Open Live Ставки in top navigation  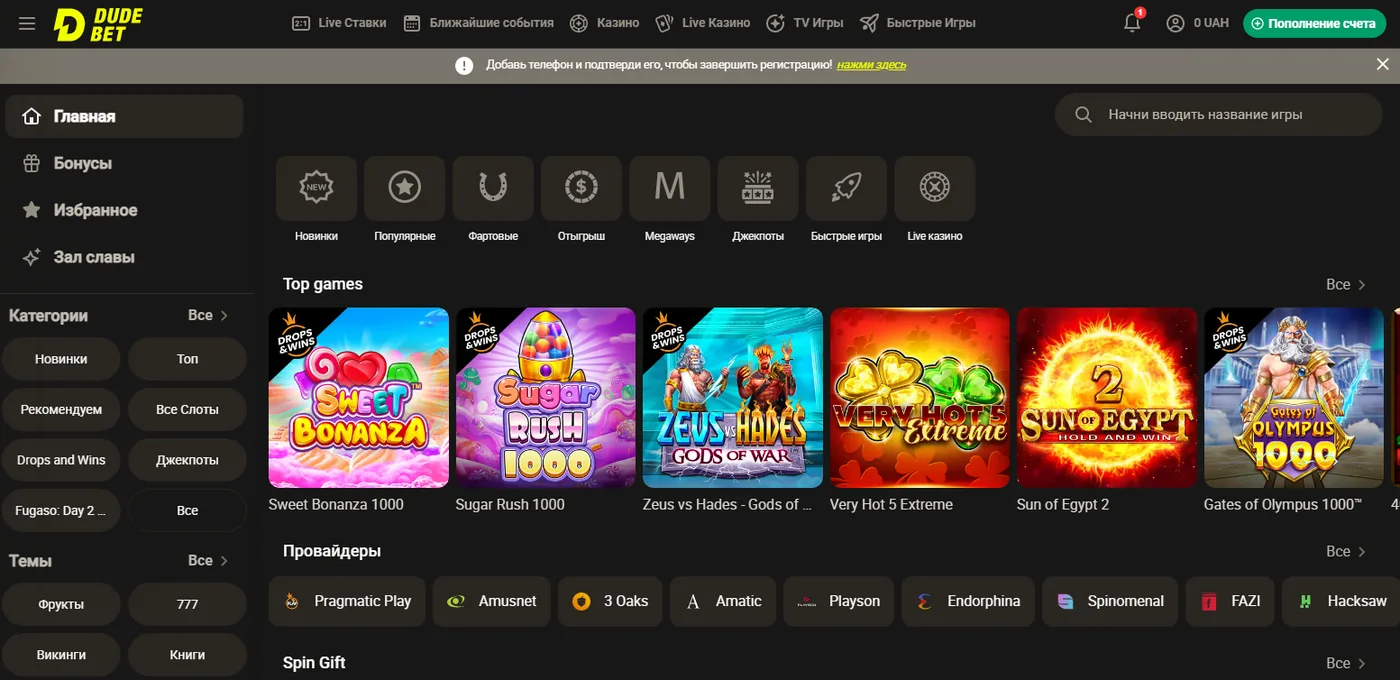pos(339,23)
